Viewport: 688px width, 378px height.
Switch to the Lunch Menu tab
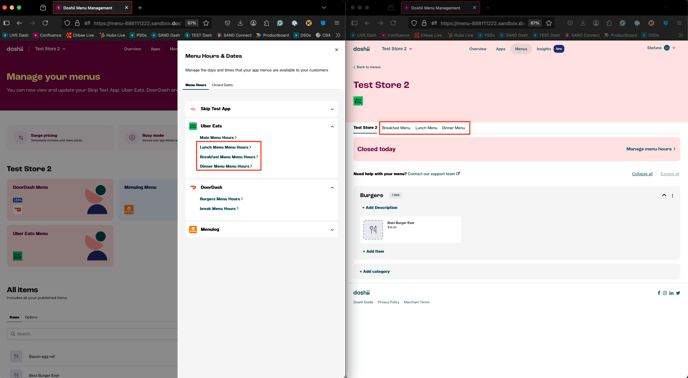click(x=426, y=128)
